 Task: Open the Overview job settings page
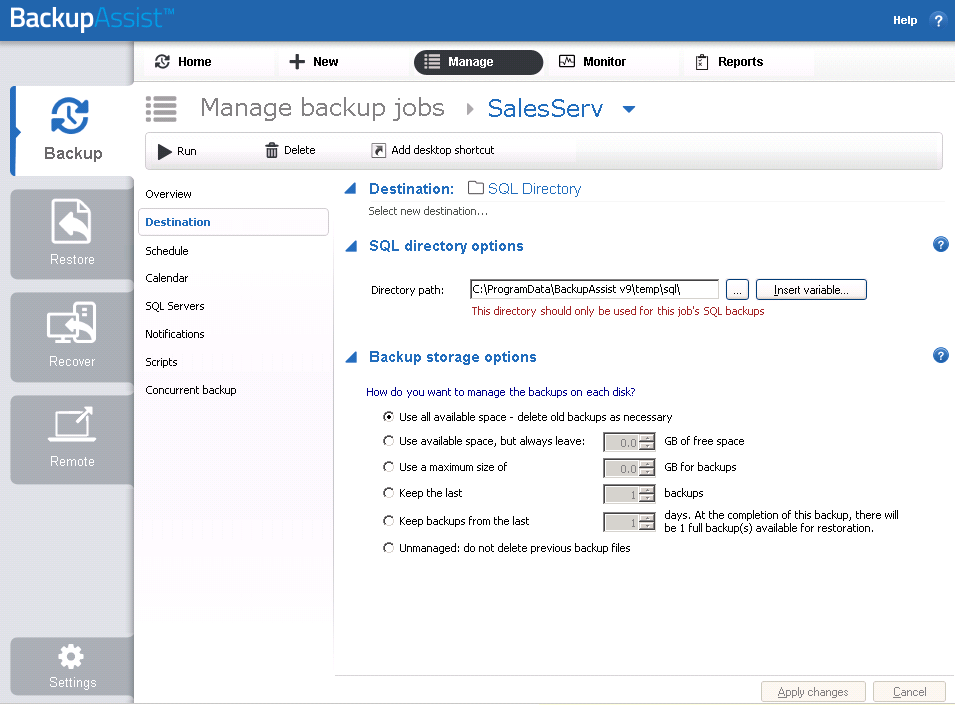[x=168, y=194]
